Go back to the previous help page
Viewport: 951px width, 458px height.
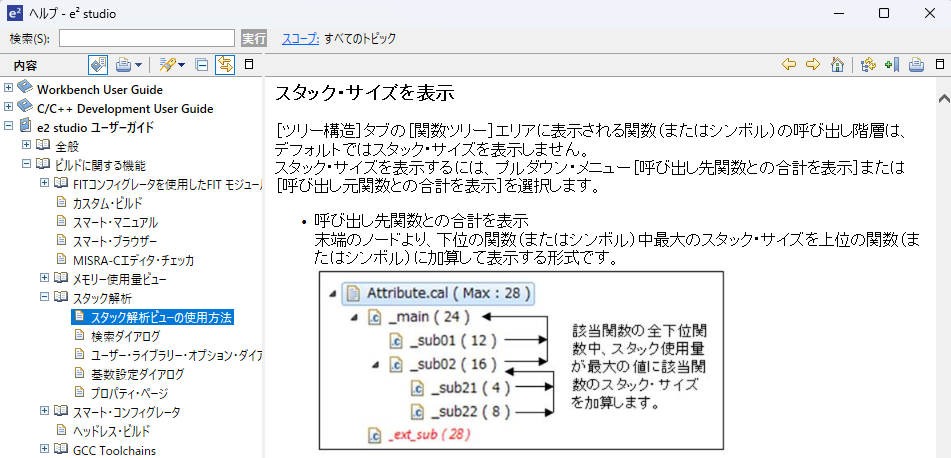(x=789, y=64)
